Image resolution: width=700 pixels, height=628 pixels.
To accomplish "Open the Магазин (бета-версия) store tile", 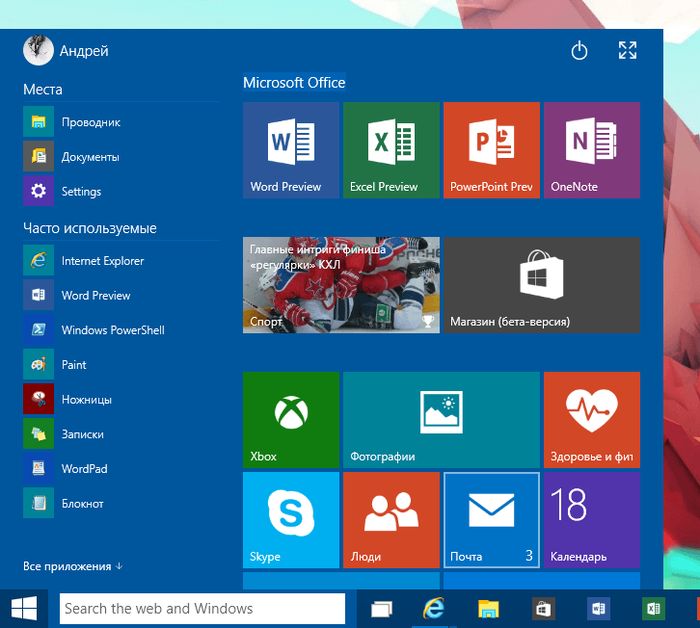I will 542,285.
